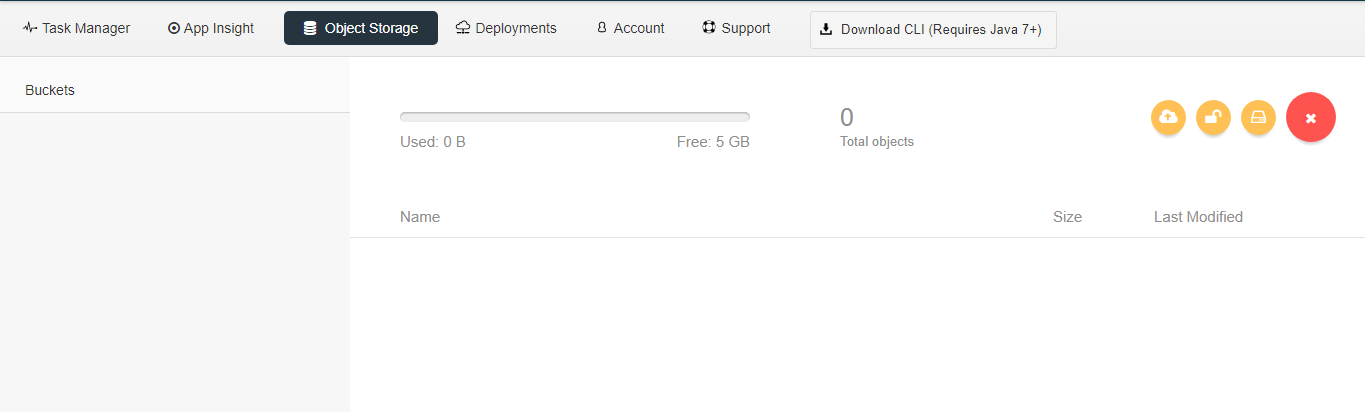Click the download arrow icon for CLI
Viewport: 1365px width, 412px height.
[x=826, y=29]
